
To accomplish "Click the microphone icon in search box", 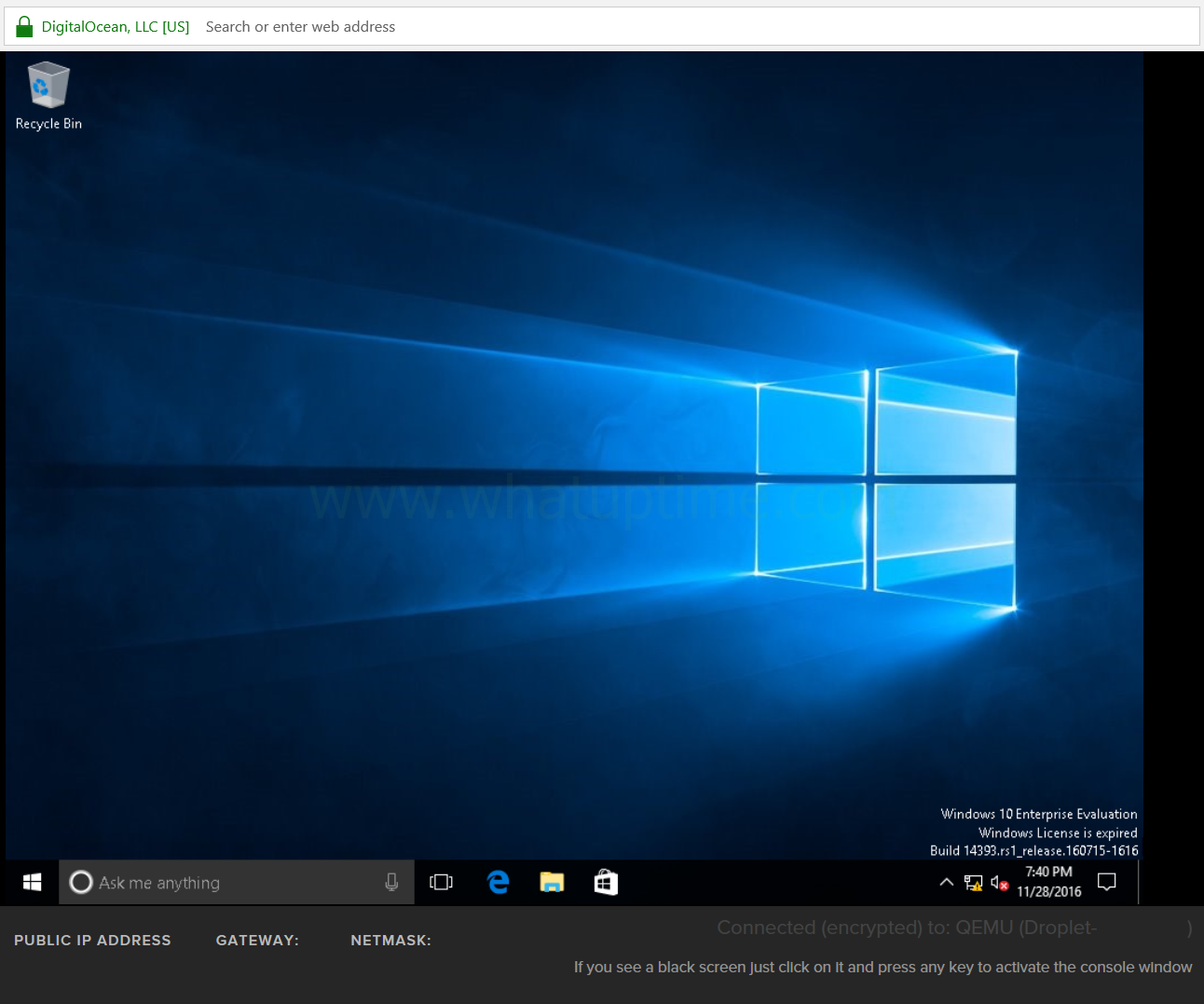I will pos(391,882).
